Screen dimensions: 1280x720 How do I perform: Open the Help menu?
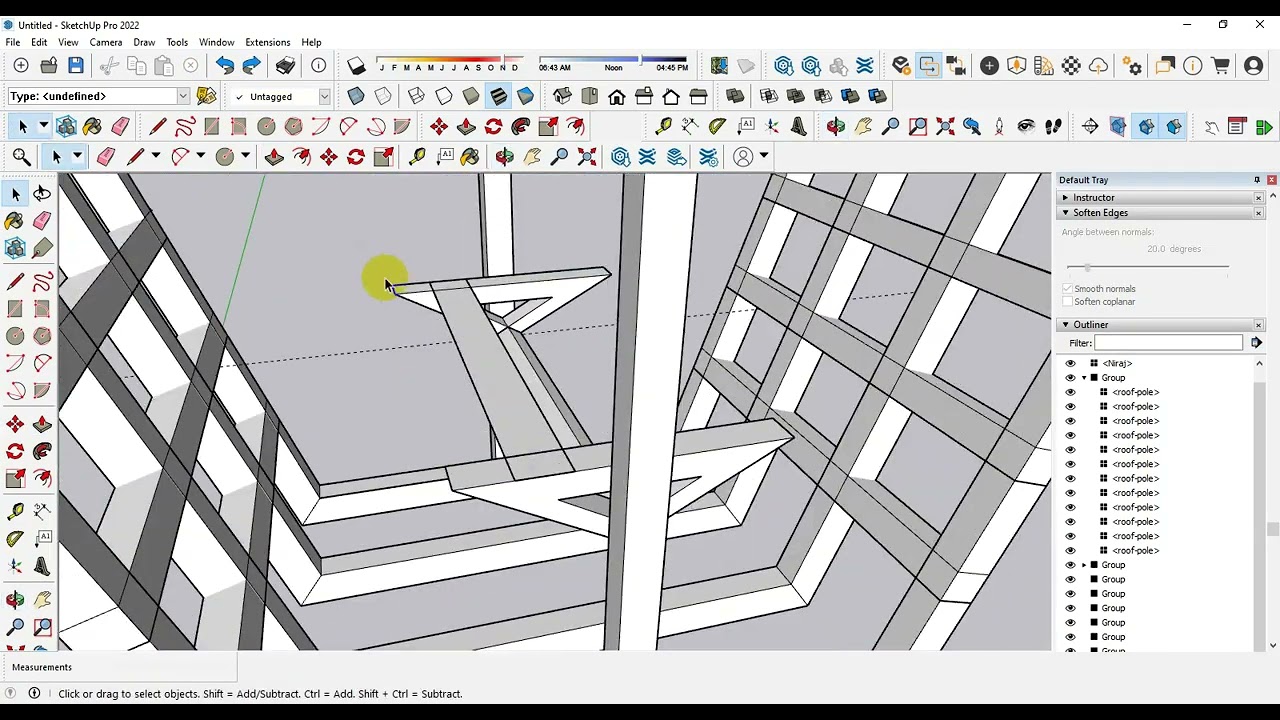point(311,42)
